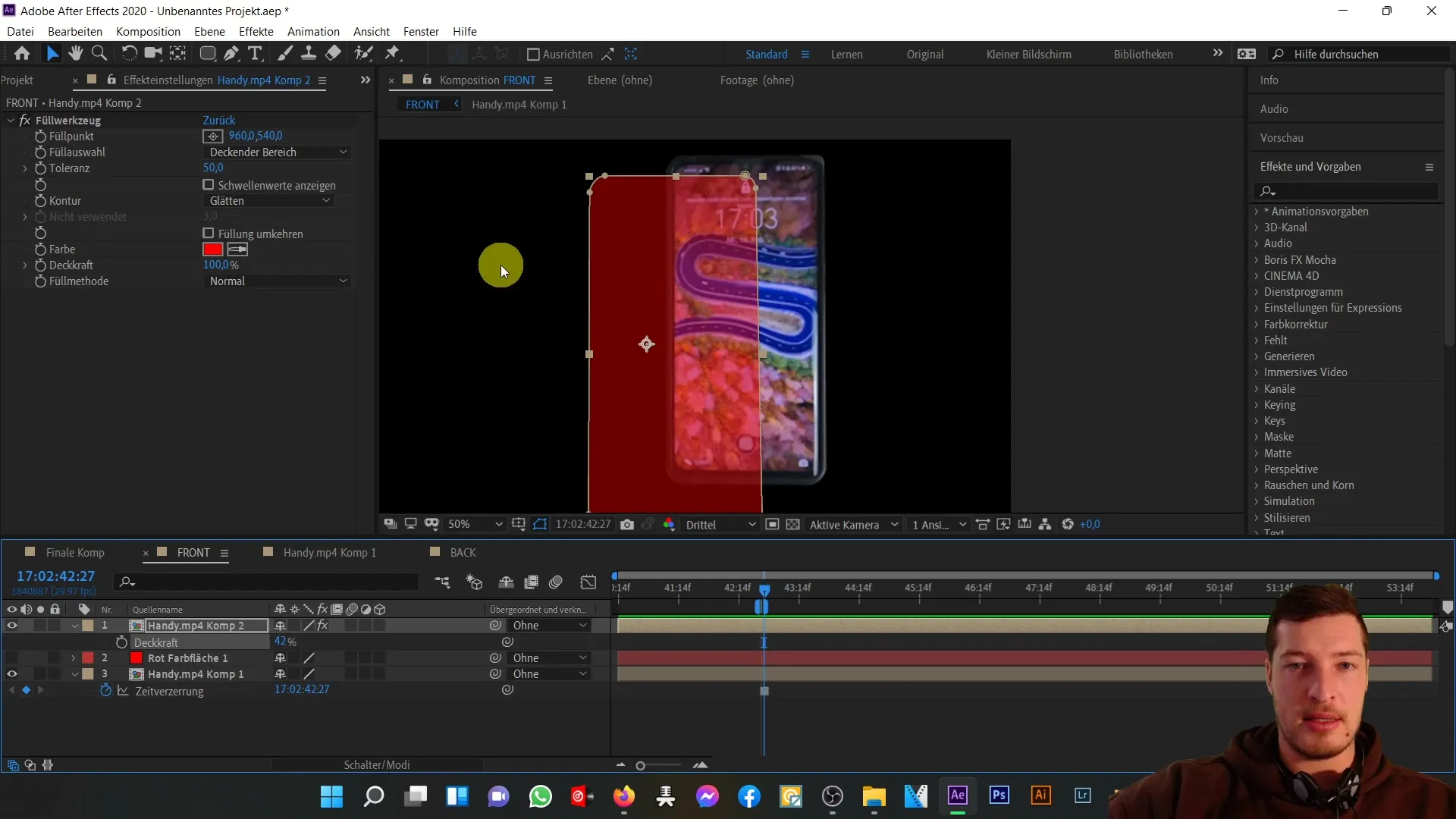Expand the Toleranz property

[24, 168]
